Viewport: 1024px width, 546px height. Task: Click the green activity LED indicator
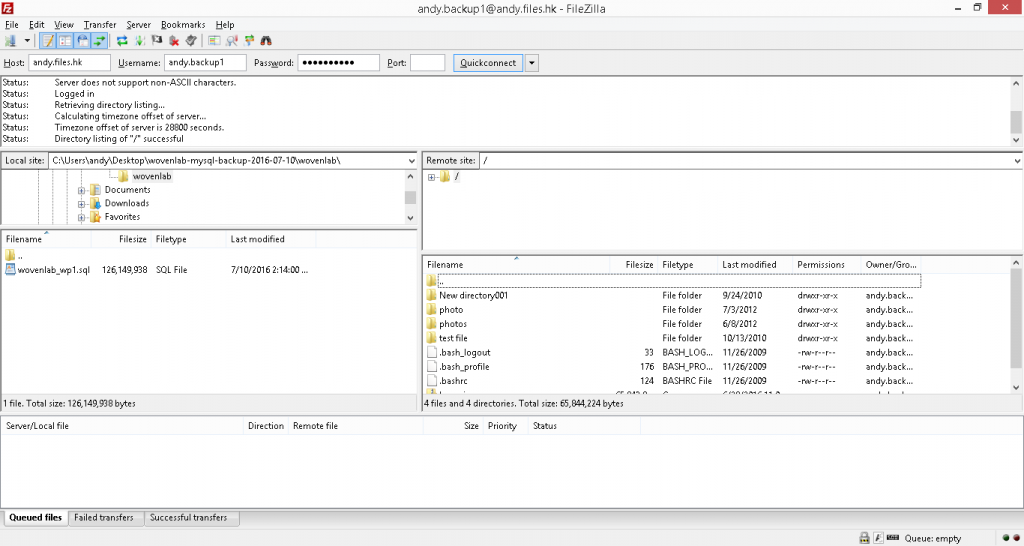click(x=1006, y=538)
